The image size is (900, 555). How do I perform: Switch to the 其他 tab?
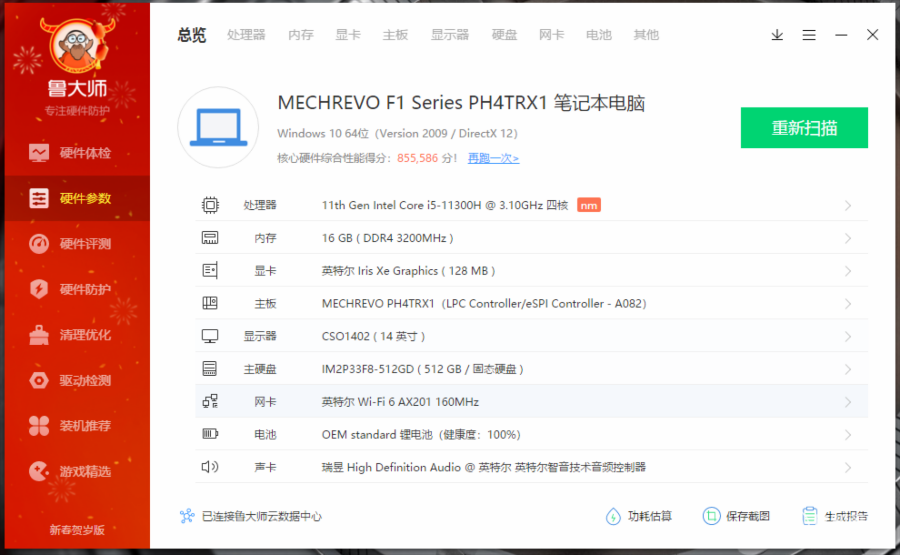(646, 35)
